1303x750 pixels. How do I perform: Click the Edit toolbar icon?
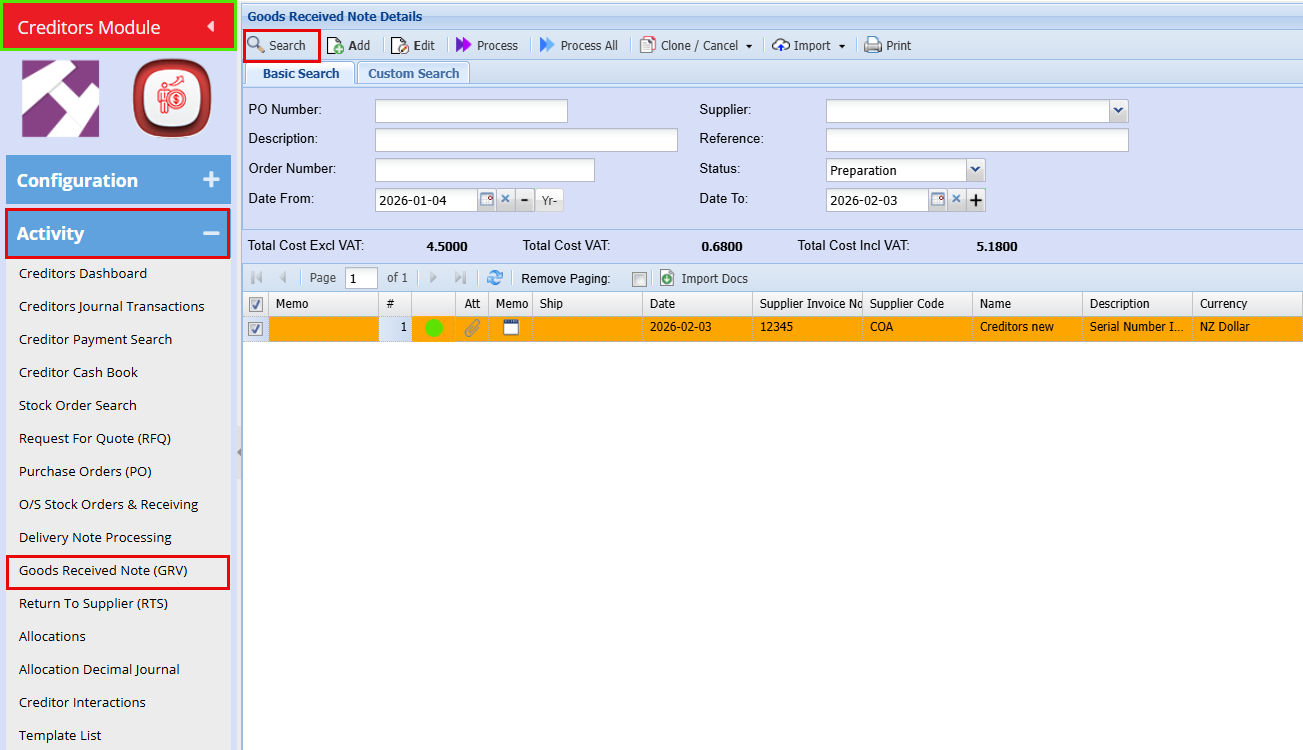pyautogui.click(x=400, y=45)
